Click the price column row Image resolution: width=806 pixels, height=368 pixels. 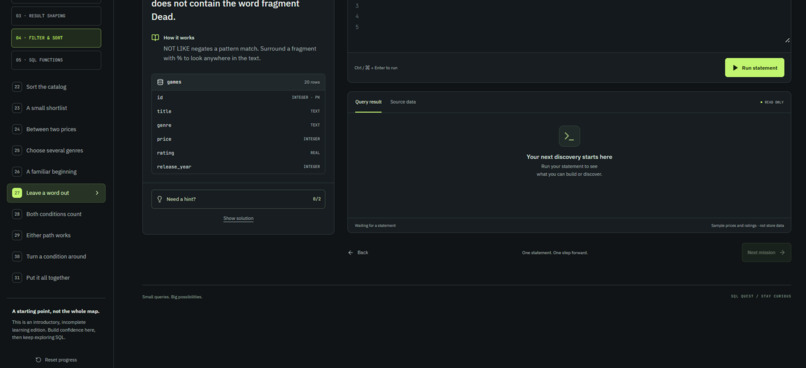(x=238, y=139)
